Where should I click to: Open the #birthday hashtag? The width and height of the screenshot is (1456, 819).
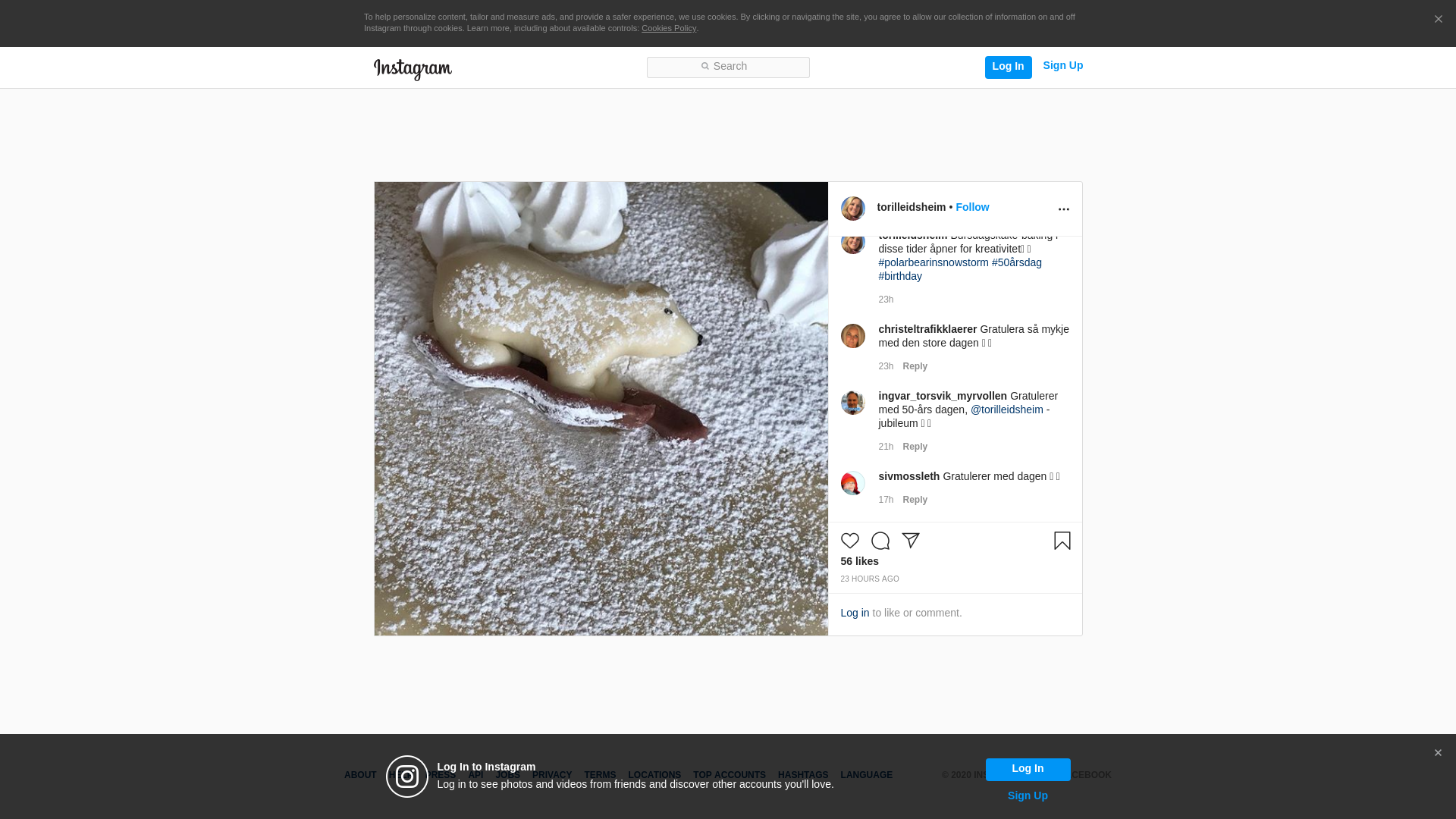point(900,277)
